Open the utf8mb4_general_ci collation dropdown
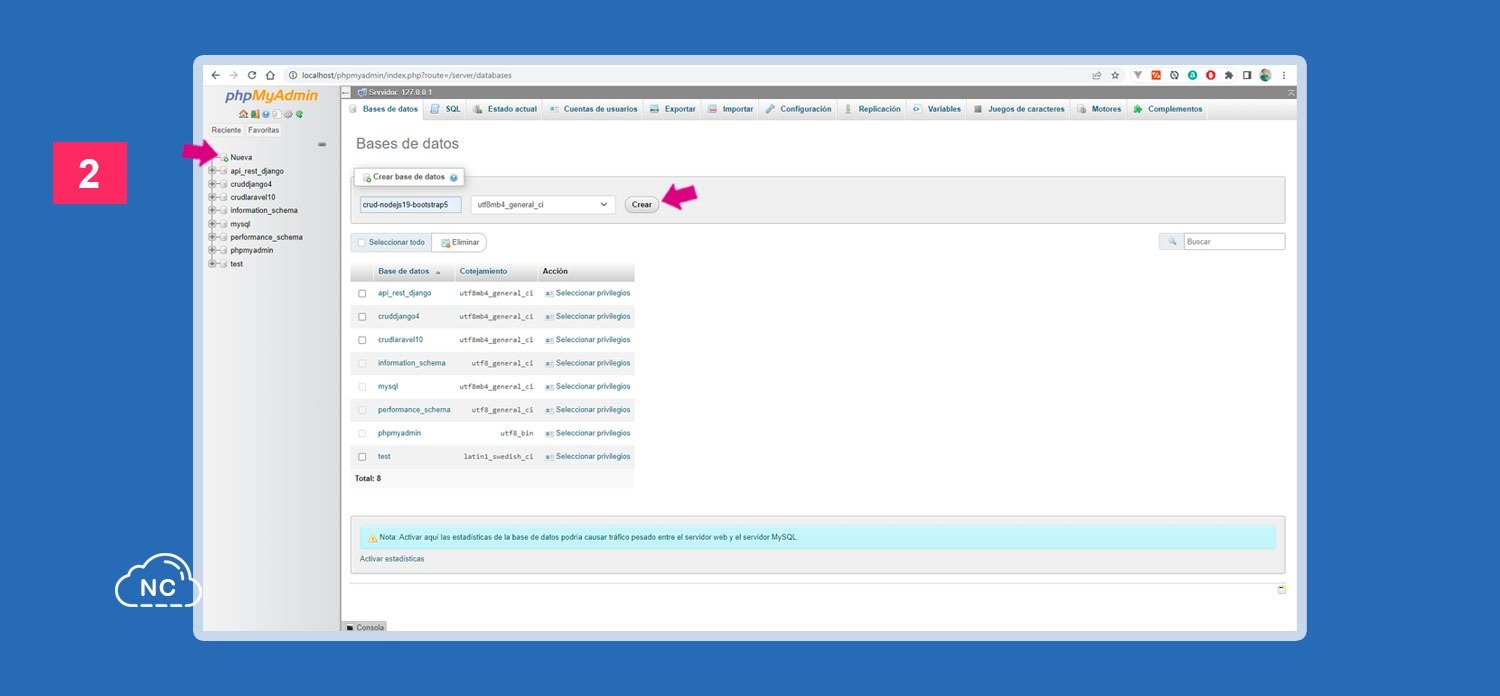This screenshot has height=696, width=1500. point(543,205)
